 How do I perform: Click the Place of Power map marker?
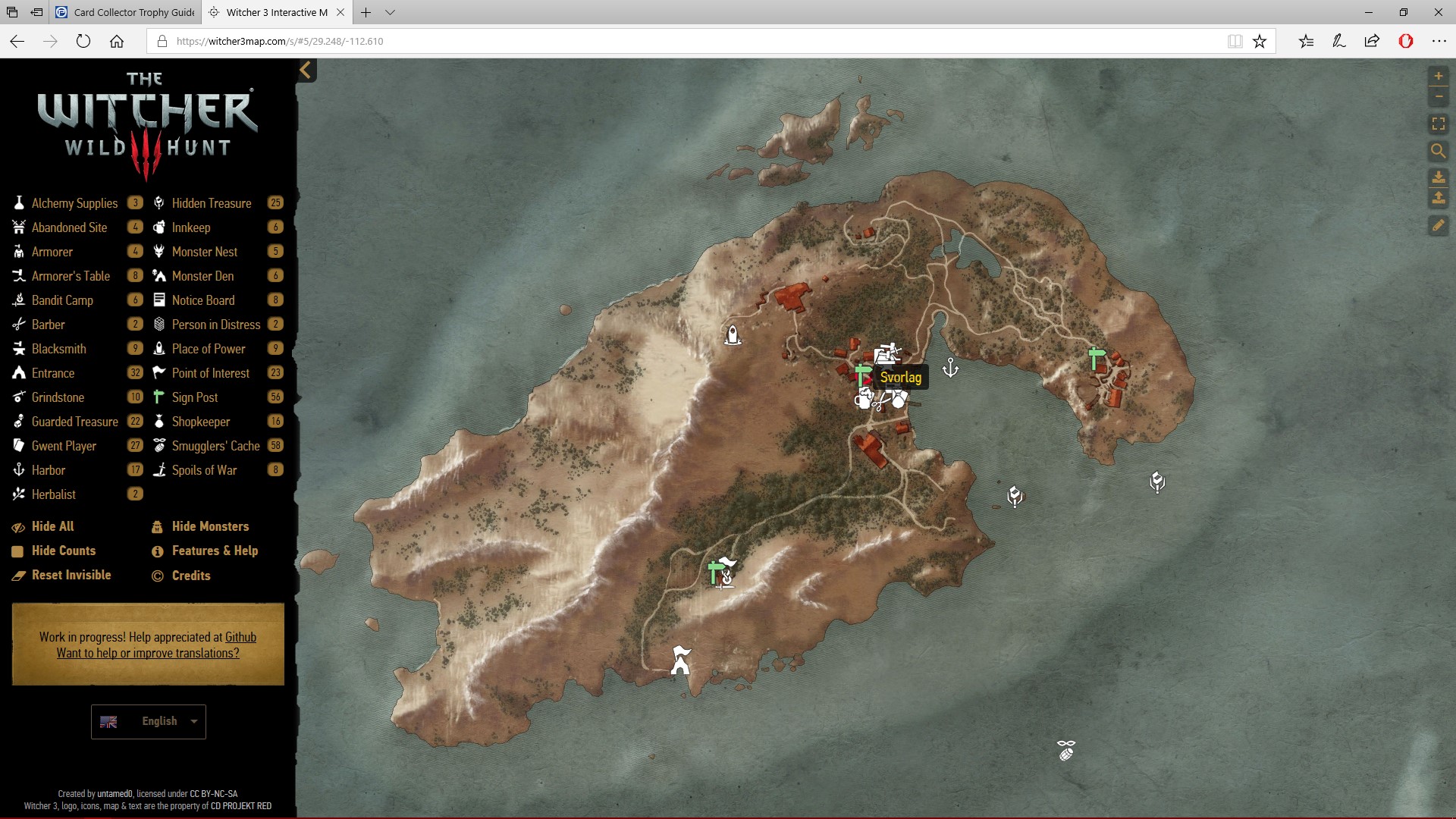(733, 334)
